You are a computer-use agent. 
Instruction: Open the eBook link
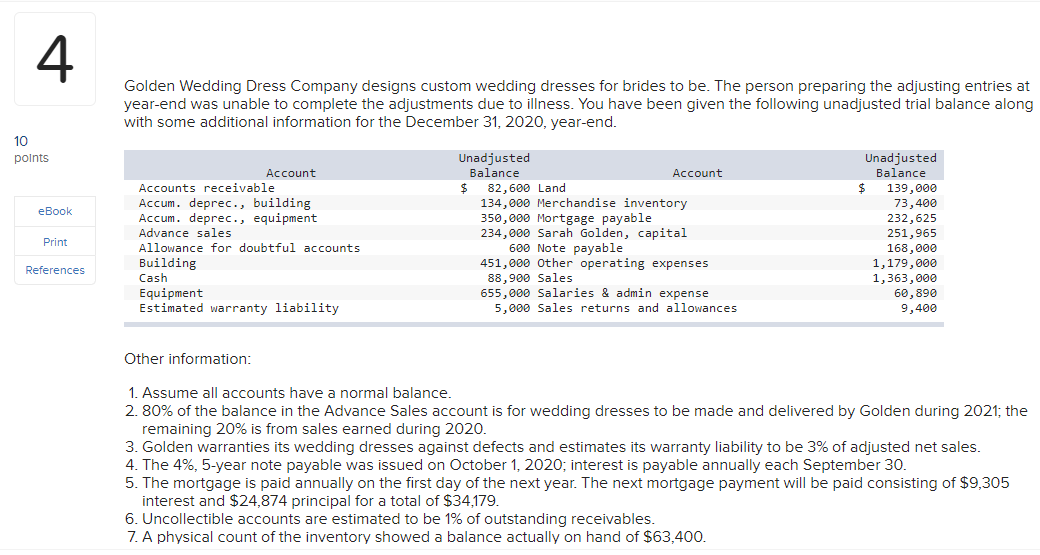coord(55,211)
